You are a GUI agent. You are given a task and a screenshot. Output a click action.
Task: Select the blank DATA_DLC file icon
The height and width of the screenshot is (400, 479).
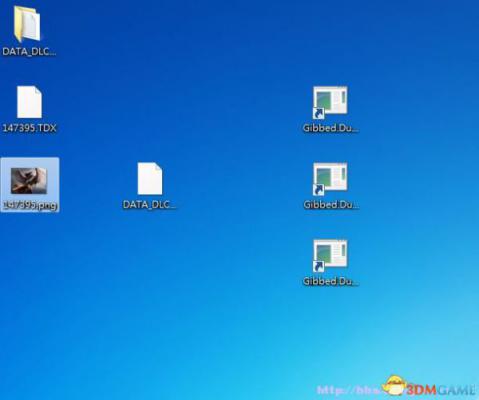(x=150, y=178)
